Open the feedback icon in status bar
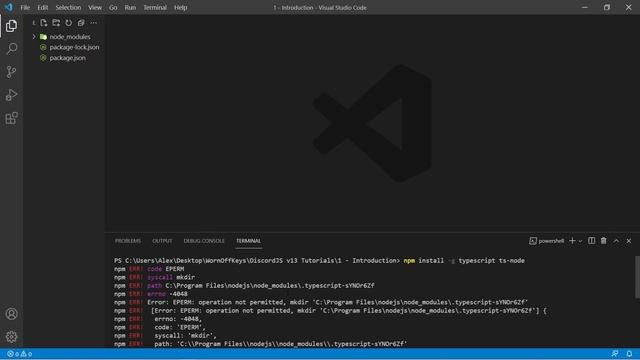640x360 pixels. pos(615,354)
